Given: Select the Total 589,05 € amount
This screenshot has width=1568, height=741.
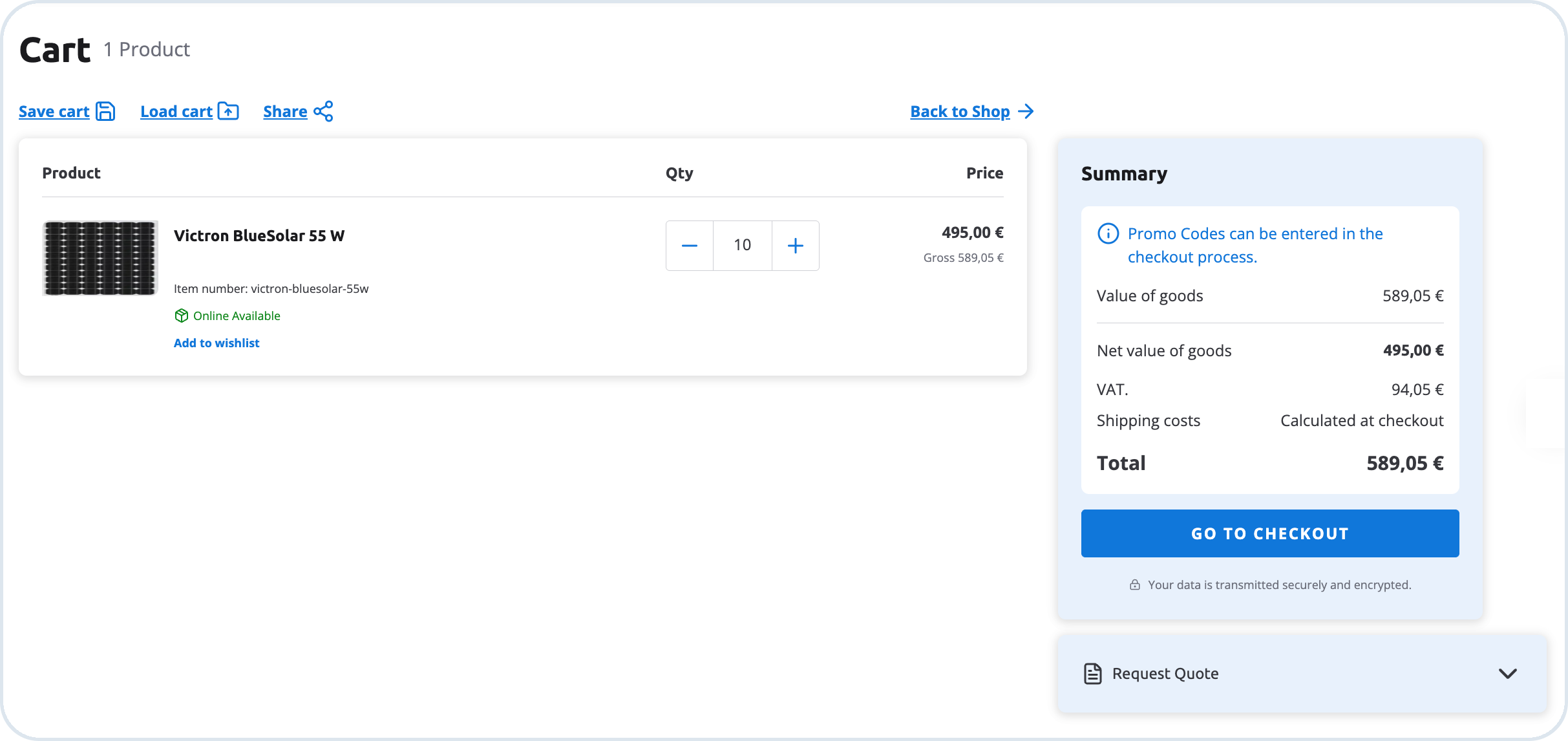Looking at the screenshot, I should [x=1405, y=463].
